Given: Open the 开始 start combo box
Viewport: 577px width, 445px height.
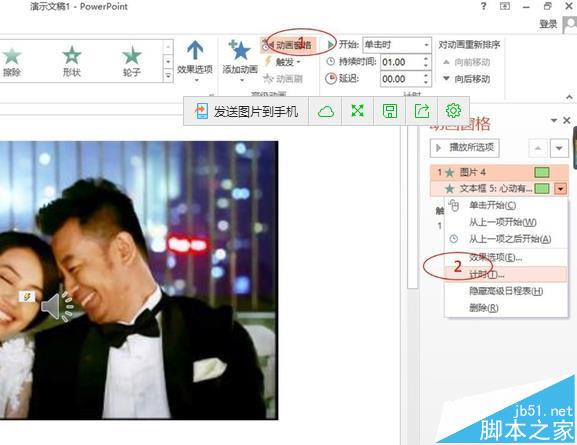Looking at the screenshot, I should [397, 45].
